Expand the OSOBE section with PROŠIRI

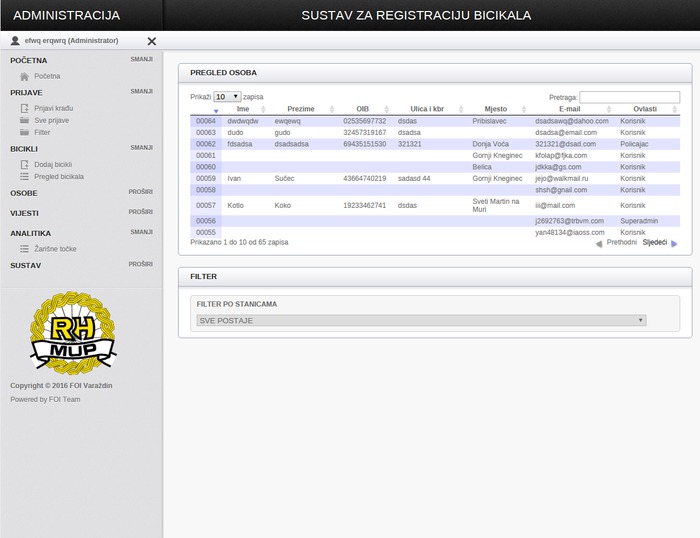pos(141,192)
